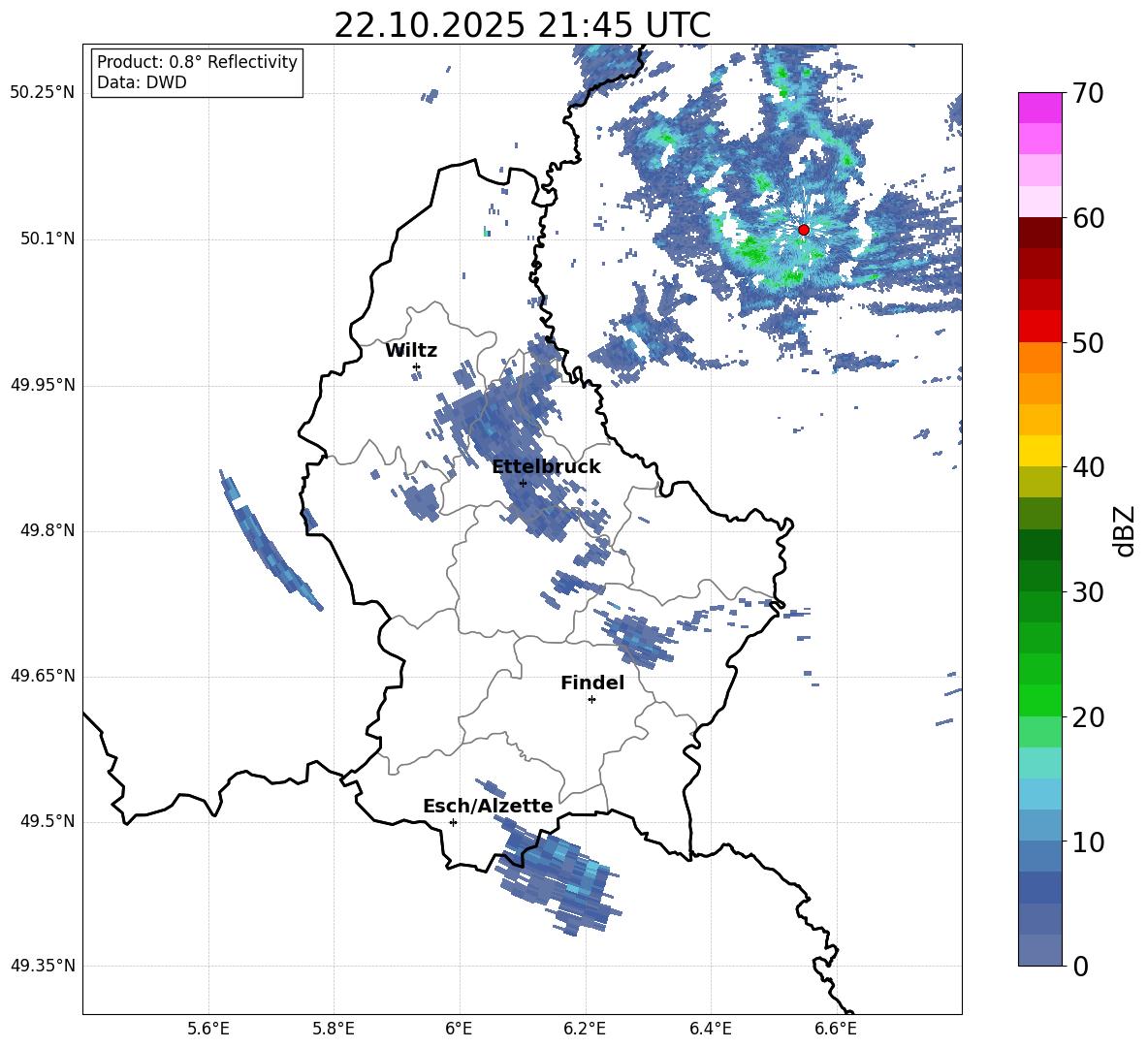Click the red radar site marker dot
The width and height of the screenshot is (1148, 1048).
(803, 230)
